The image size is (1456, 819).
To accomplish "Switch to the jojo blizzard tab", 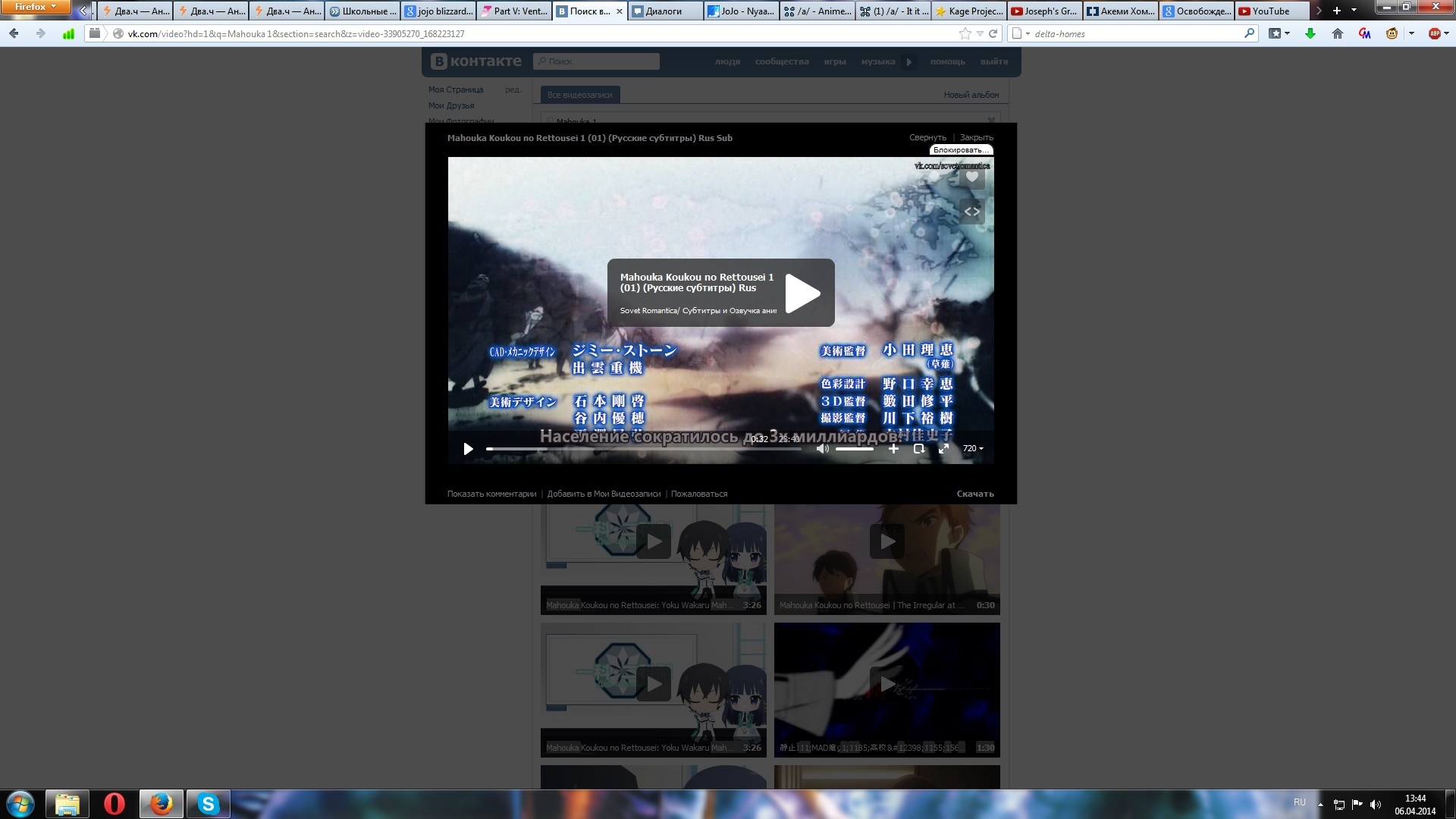I will click(x=438, y=11).
